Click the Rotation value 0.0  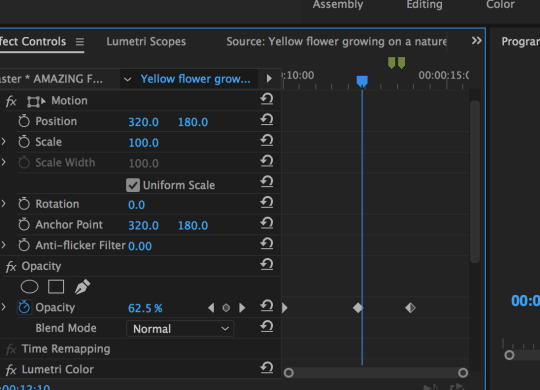click(136, 205)
